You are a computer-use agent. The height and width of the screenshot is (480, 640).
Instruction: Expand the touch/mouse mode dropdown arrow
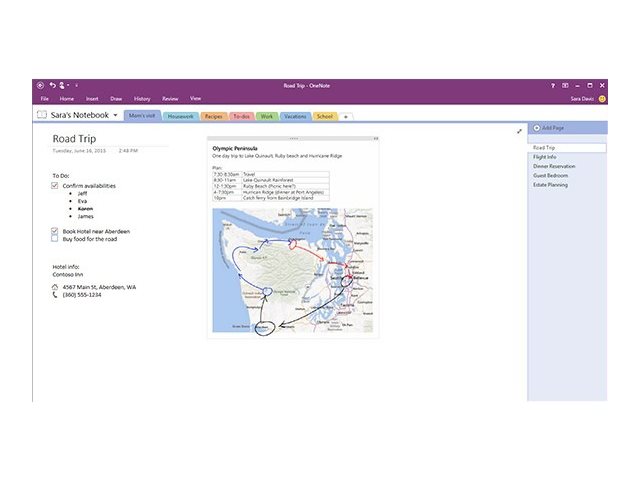[68, 86]
